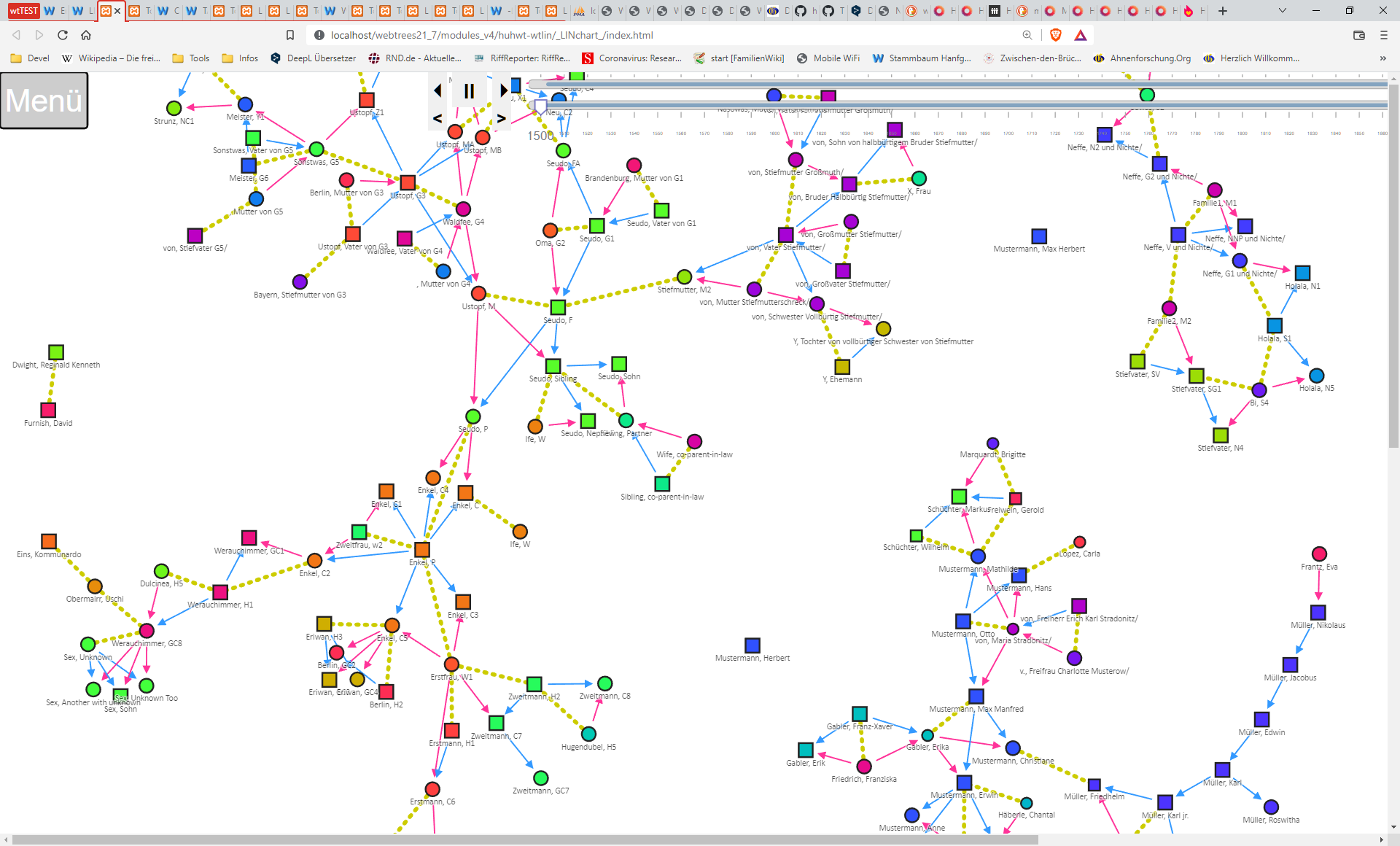Select the Seudo, F node square

558,307
